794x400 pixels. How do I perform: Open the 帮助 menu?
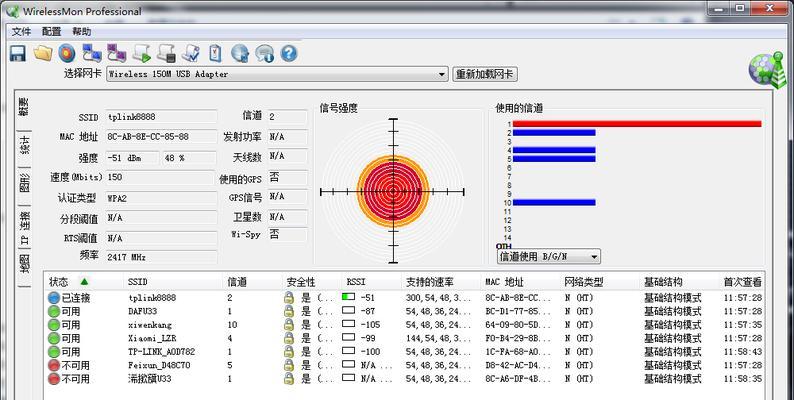[81, 31]
